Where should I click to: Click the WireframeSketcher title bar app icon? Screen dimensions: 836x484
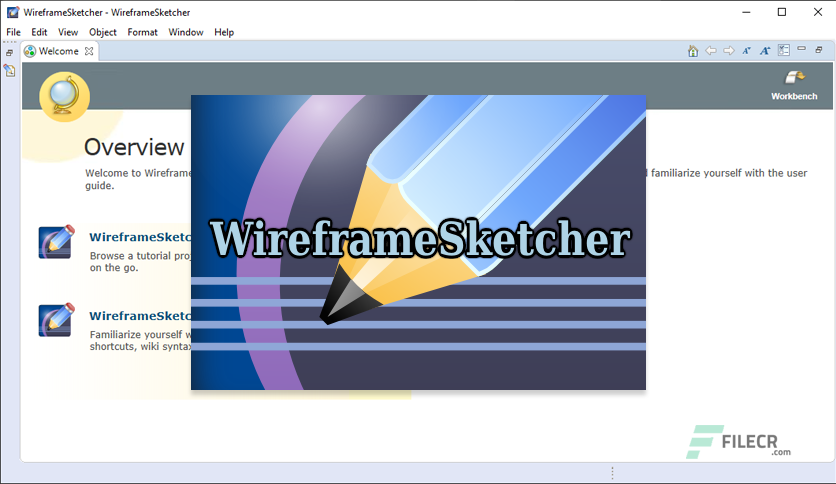point(13,12)
